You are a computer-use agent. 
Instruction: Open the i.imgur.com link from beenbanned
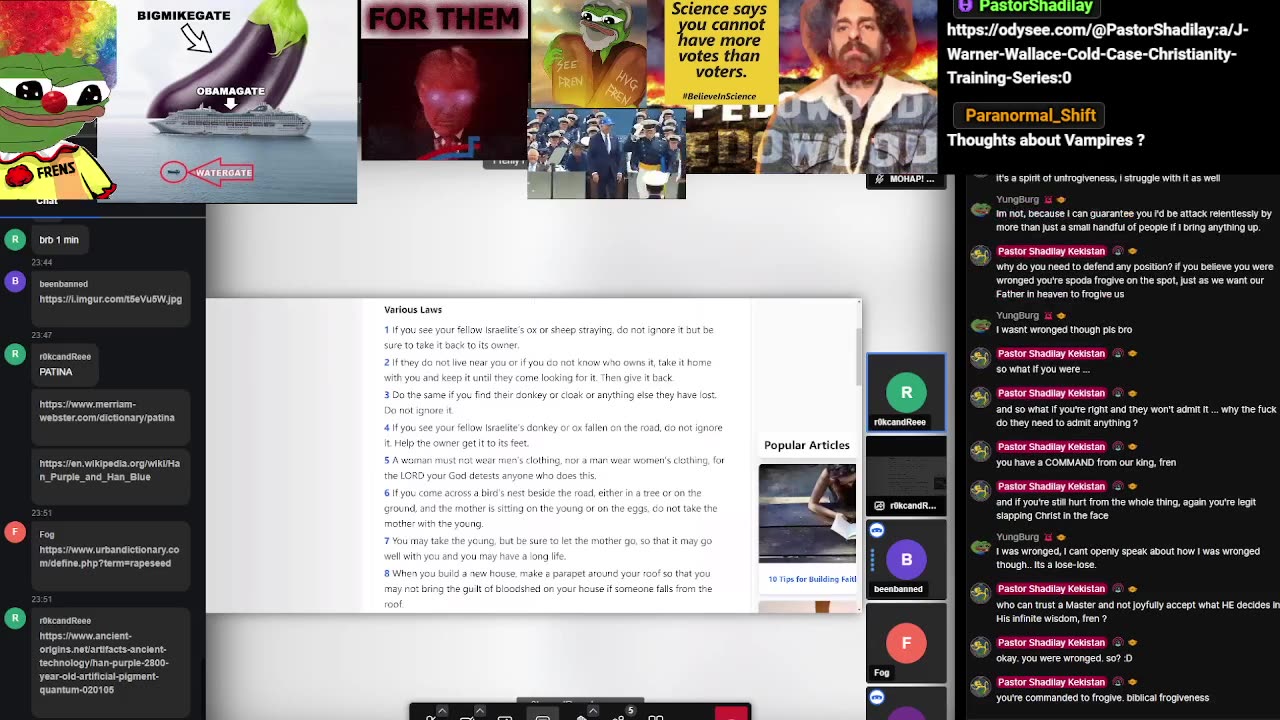click(110, 299)
